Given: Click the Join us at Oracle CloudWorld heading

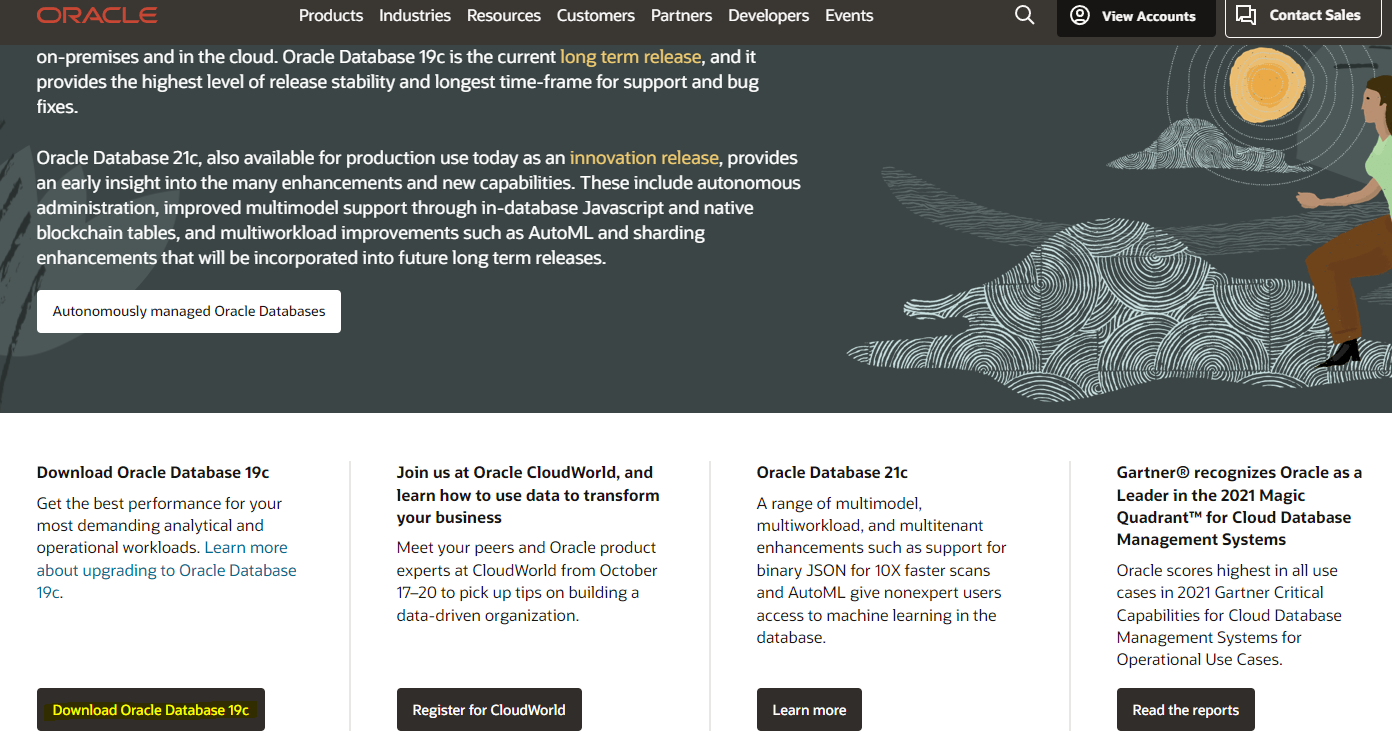Looking at the screenshot, I should pos(528,495).
